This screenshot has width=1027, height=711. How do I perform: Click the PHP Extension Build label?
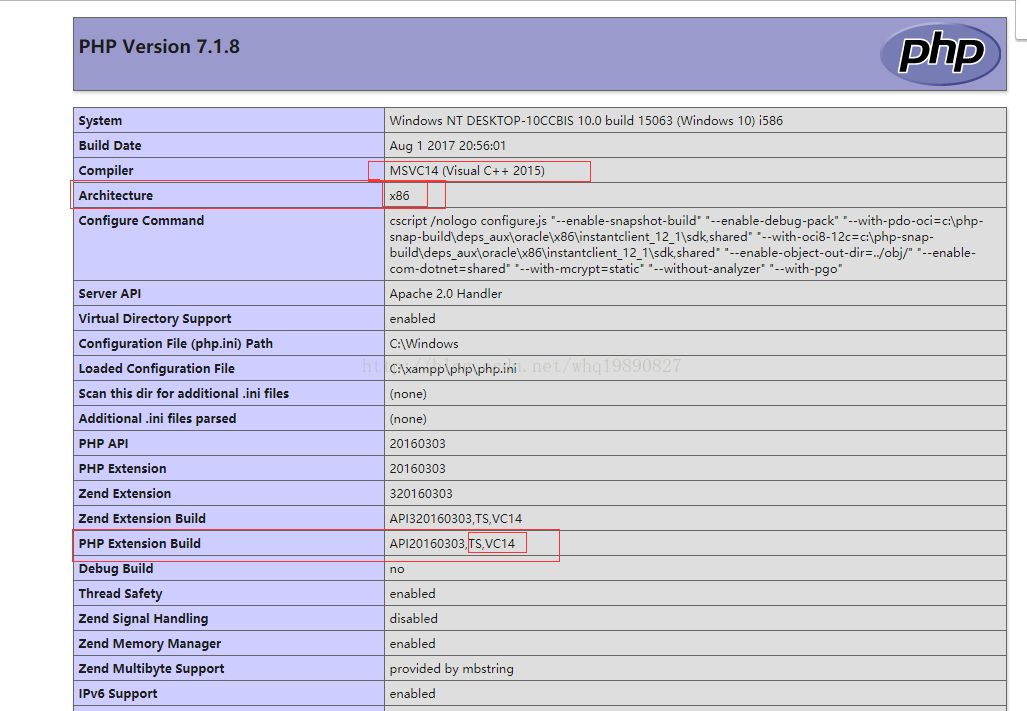140,544
